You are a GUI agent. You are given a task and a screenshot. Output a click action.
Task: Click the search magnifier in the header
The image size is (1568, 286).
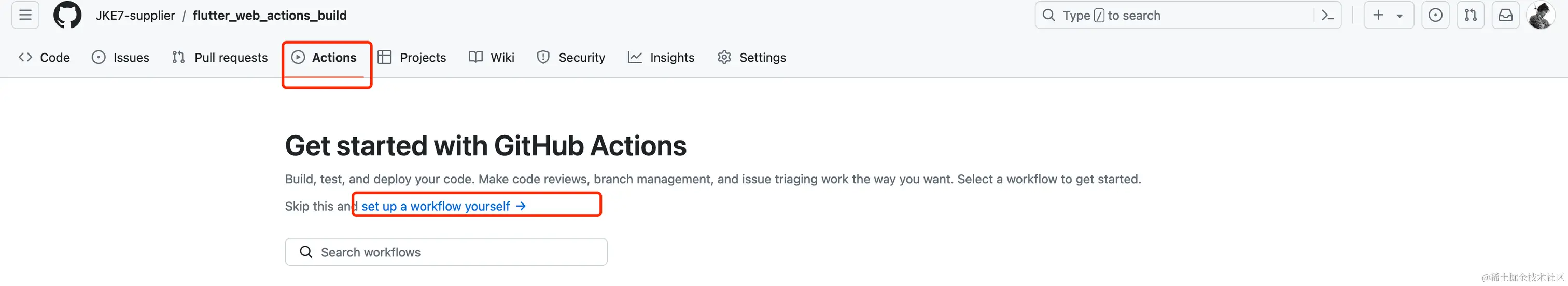click(x=1049, y=15)
